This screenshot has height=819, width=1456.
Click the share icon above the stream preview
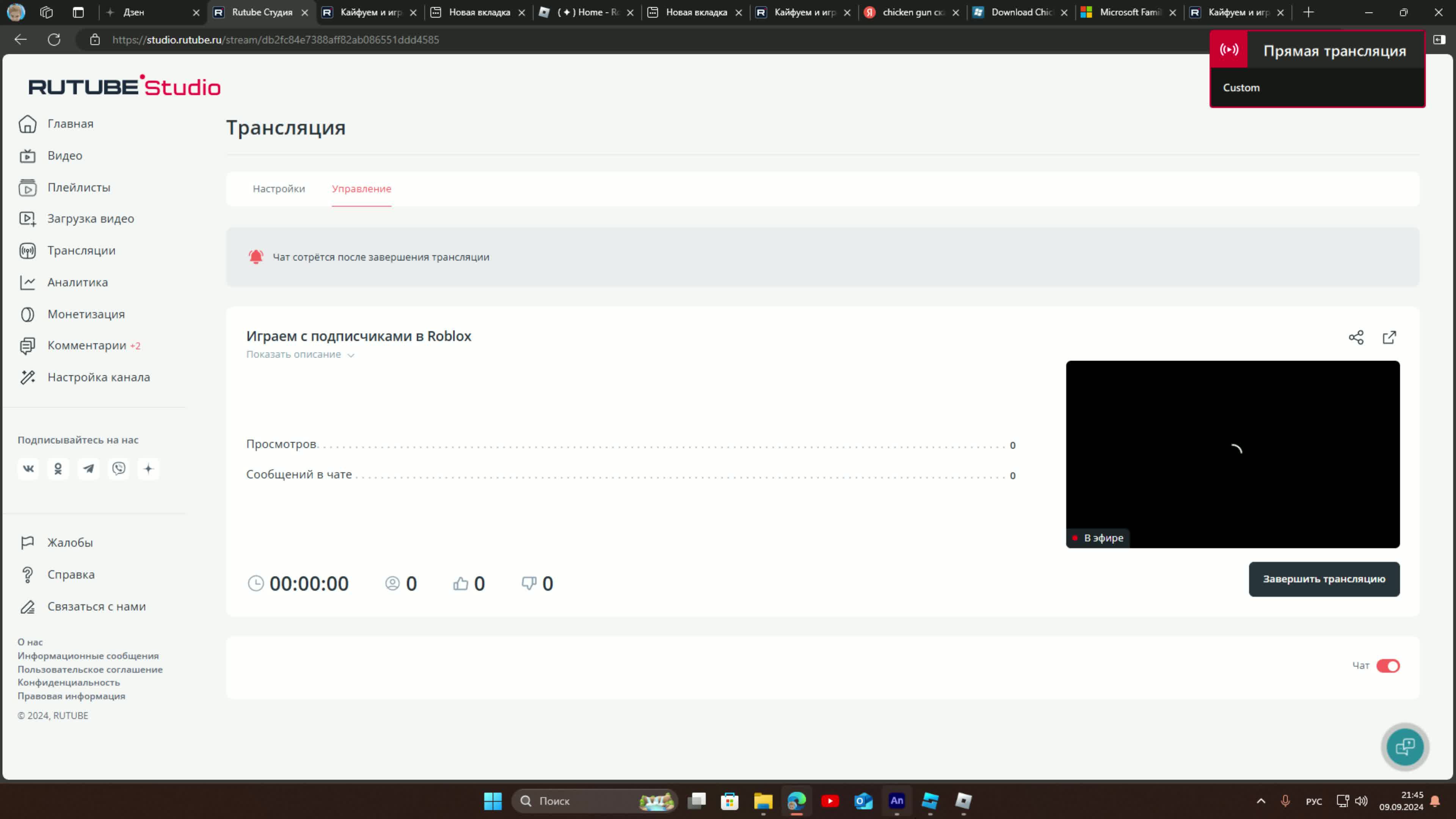(1357, 337)
